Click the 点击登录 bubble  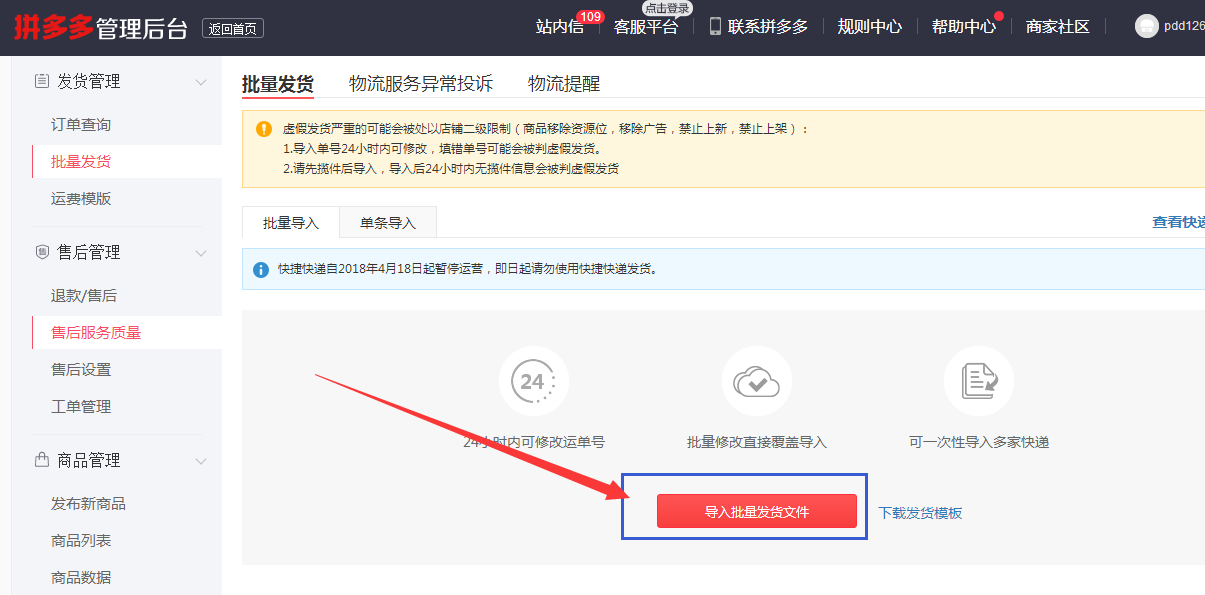(668, 8)
